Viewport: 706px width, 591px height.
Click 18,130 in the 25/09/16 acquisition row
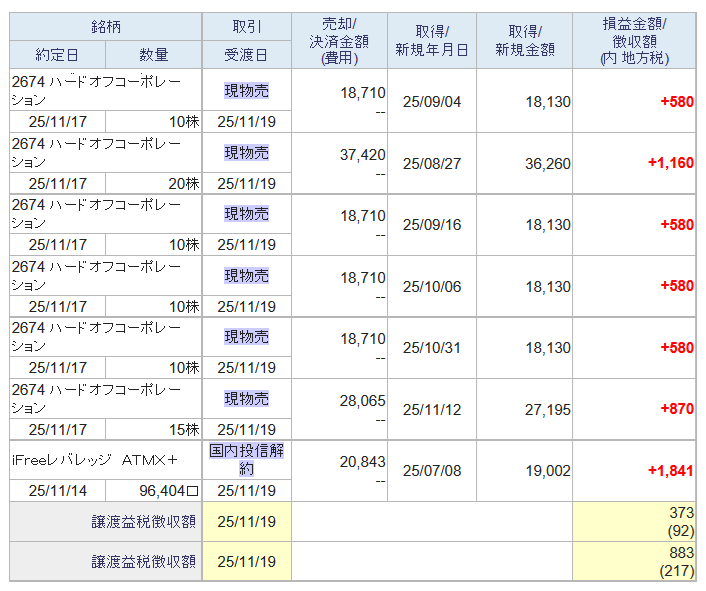[x=548, y=225]
